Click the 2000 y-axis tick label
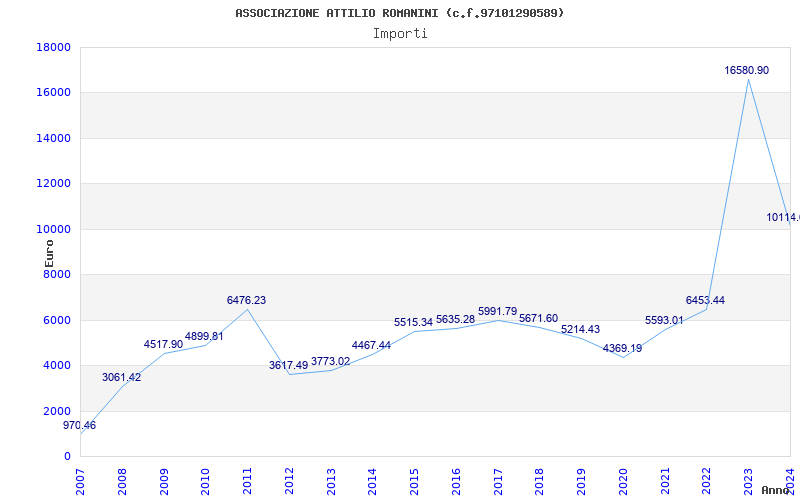The height and width of the screenshot is (500, 800). [x=57, y=411]
